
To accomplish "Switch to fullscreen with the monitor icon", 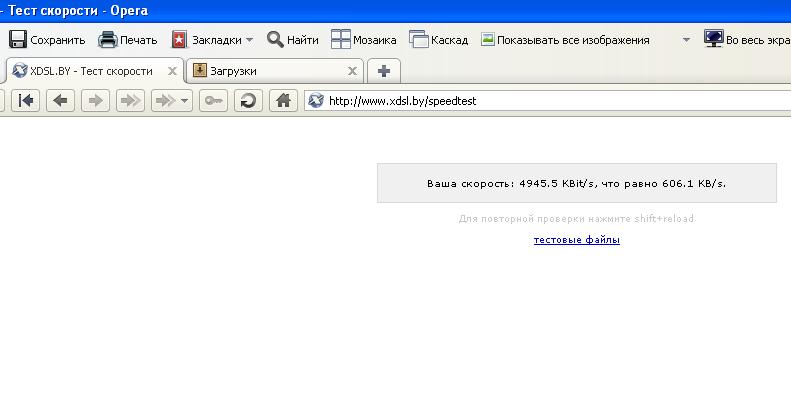I will (714, 39).
